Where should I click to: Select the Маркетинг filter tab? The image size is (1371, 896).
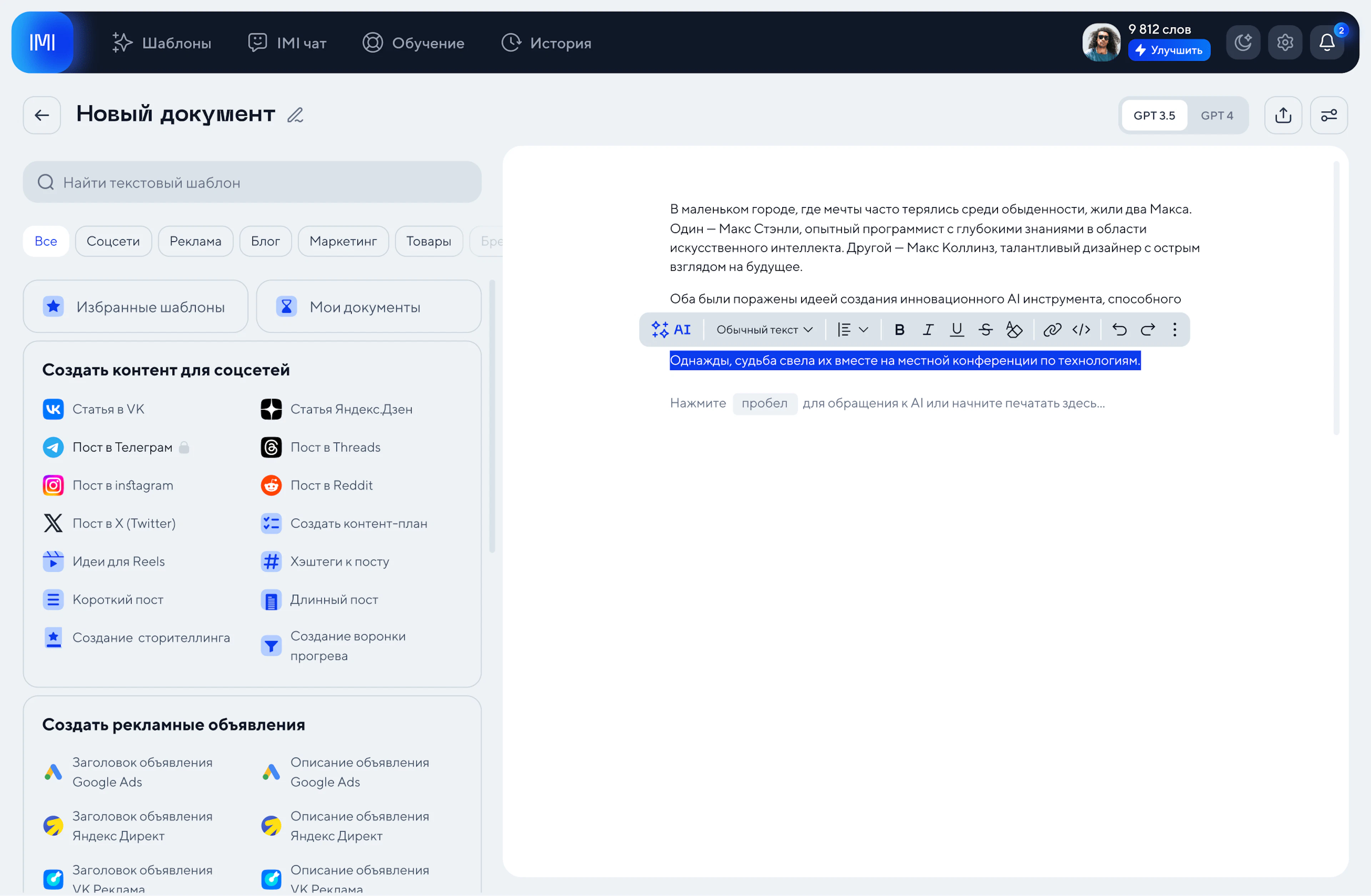coord(343,241)
